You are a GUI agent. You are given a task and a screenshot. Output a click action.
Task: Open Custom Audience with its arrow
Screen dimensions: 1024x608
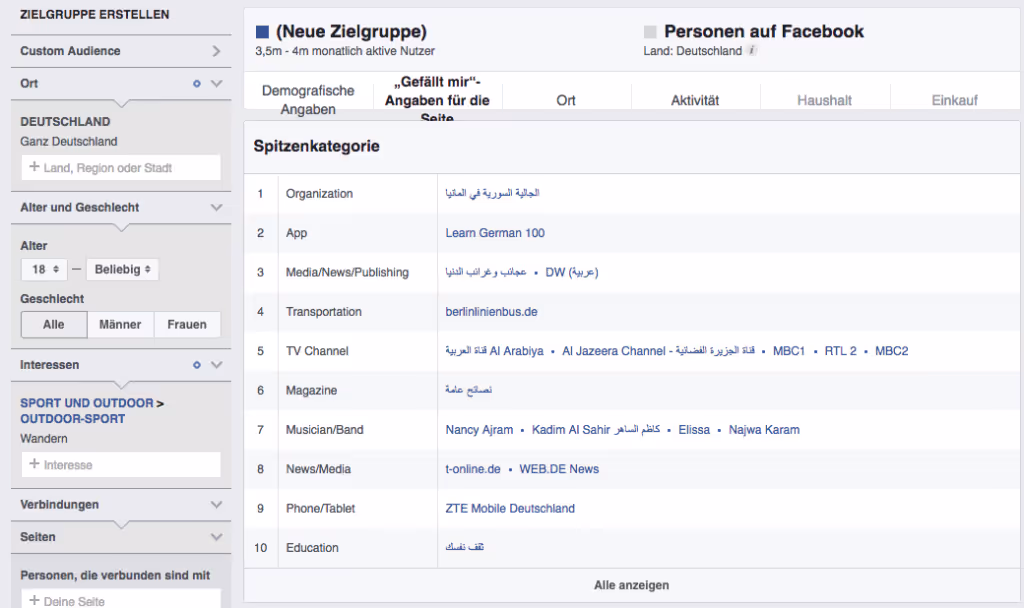[x=216, y=51]
